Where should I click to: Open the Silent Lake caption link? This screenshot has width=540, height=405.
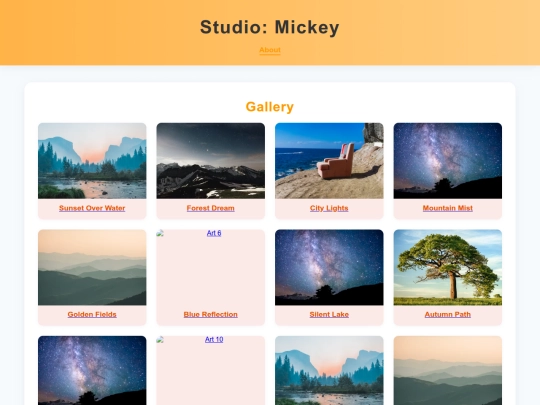(329, 314)
